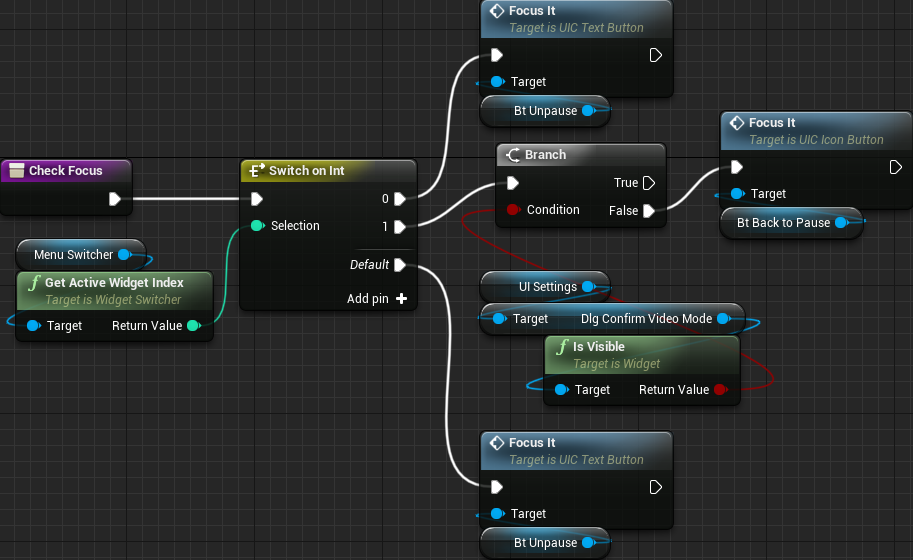
Task: Select the Is Visible function node header
Action: pyautogui.click(x=642, y=355)
